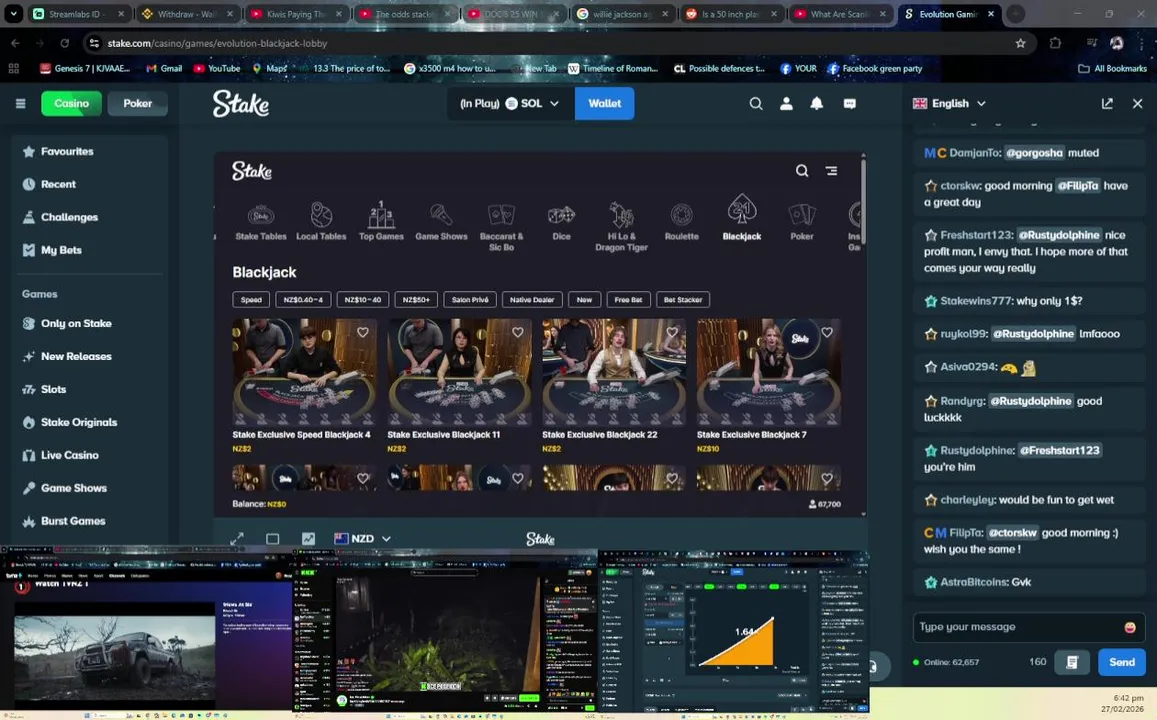Screen dimensions: 1157x720
Task: Toggle the Bet Stacker filter chip
Action: (x=683, y=300)
